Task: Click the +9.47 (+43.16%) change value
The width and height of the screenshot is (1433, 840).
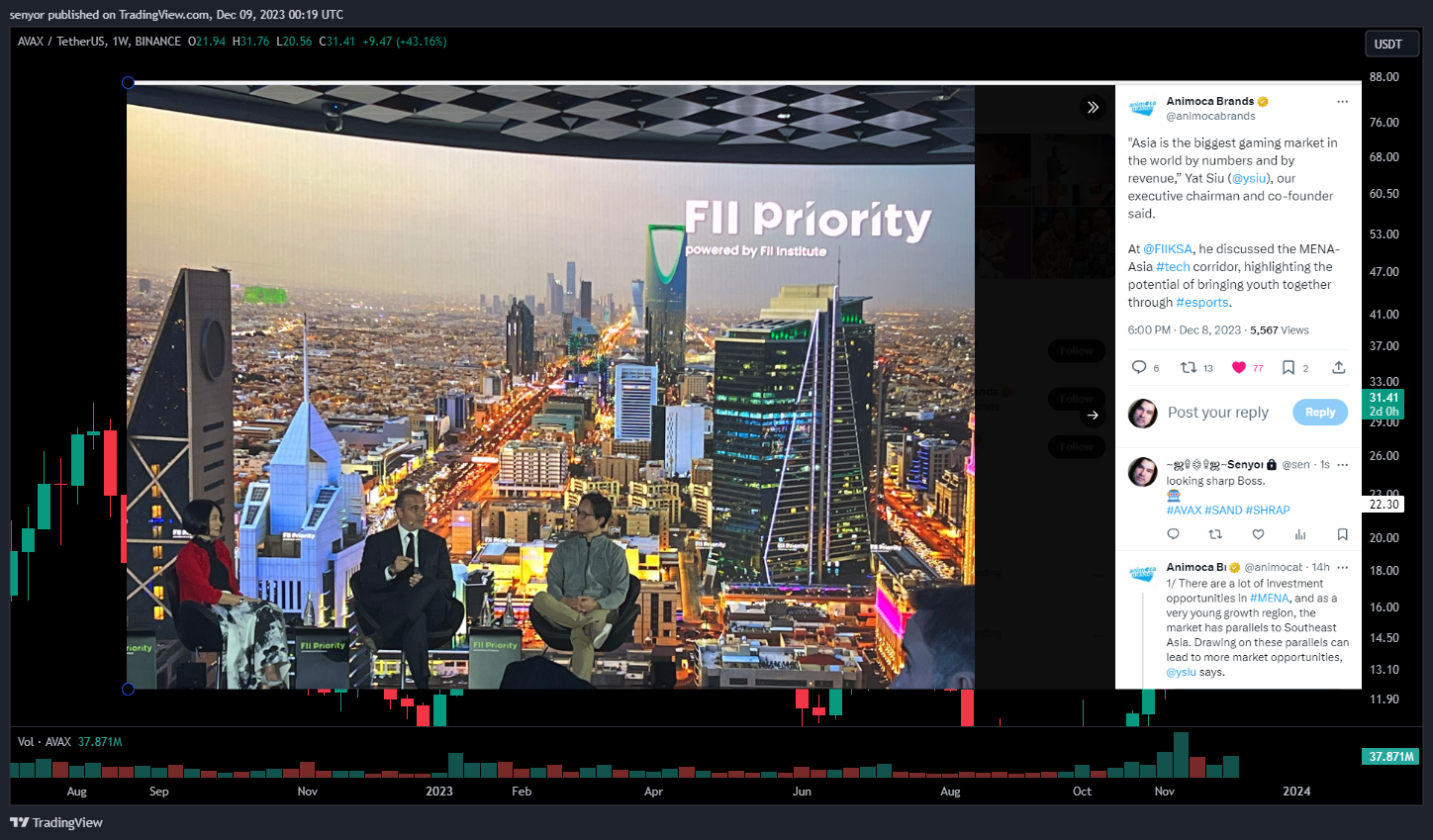Action: coord(405,42)
